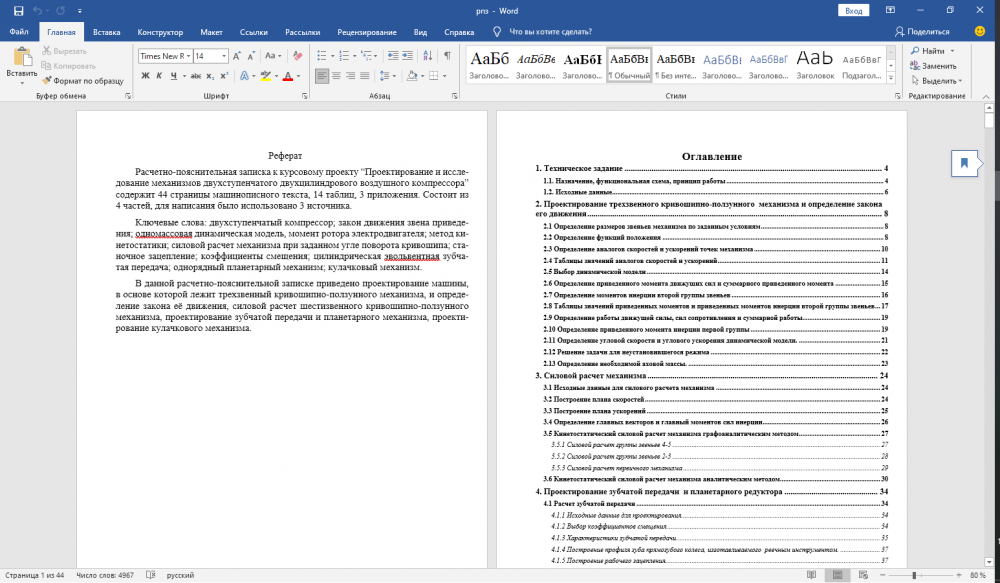Send feedback via the smiley face icon
The height and width of the screenshot is (583, 1000).
[x=980, y=31]
